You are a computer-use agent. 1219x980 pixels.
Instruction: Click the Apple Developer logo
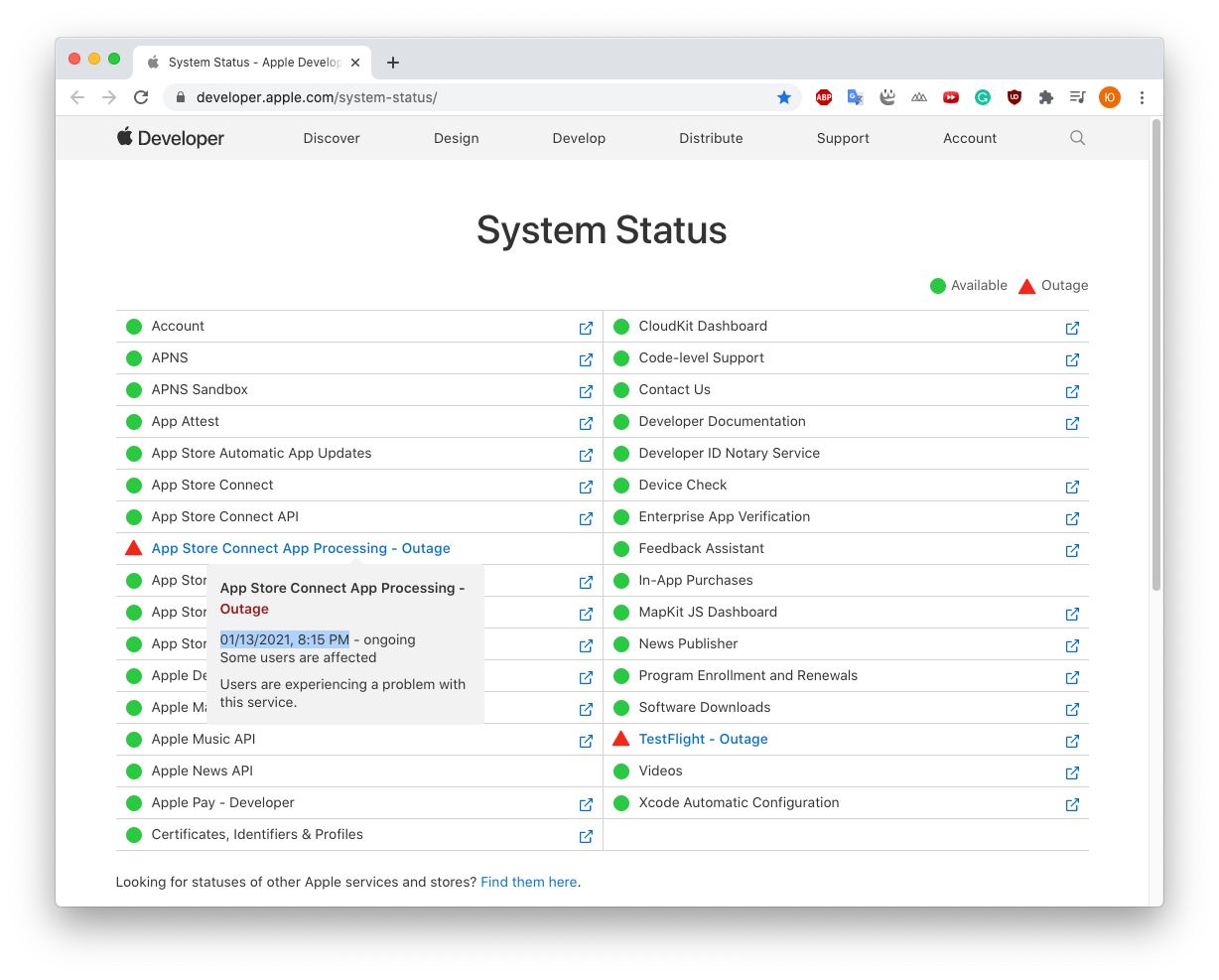click(x=171, y=138)
